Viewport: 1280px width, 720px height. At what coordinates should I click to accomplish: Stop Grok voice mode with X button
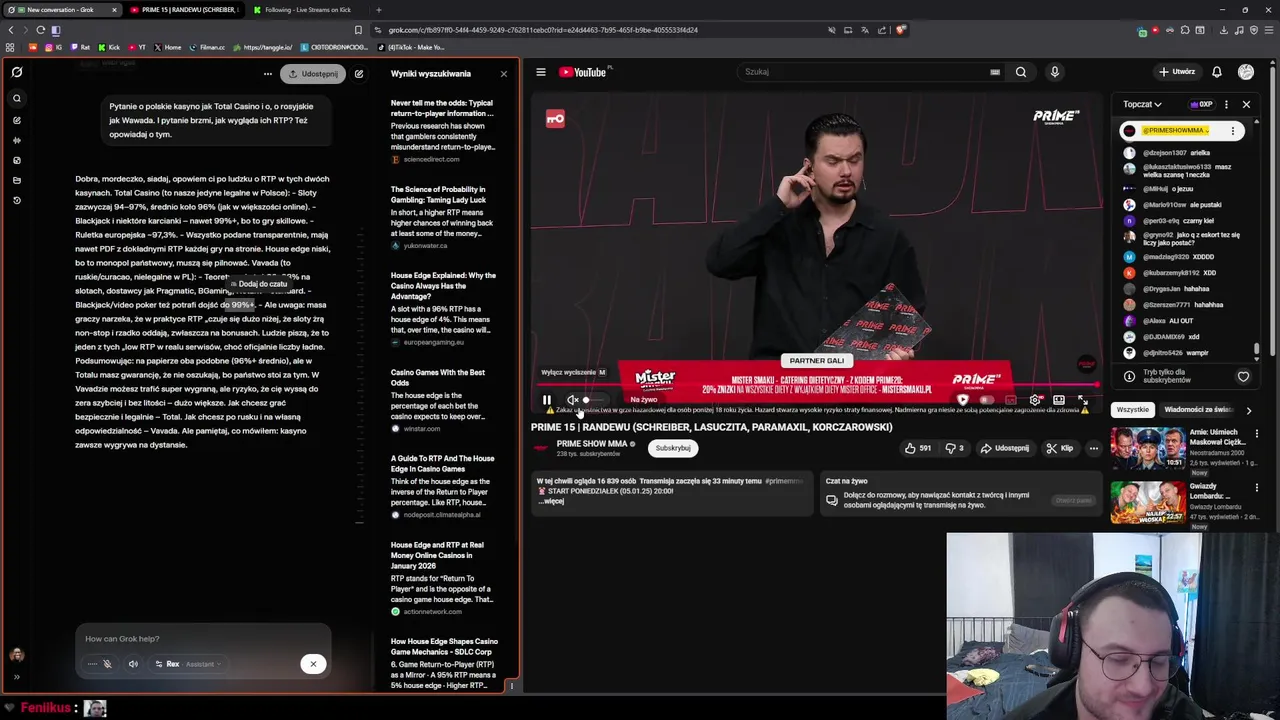[x=313, y=664]
